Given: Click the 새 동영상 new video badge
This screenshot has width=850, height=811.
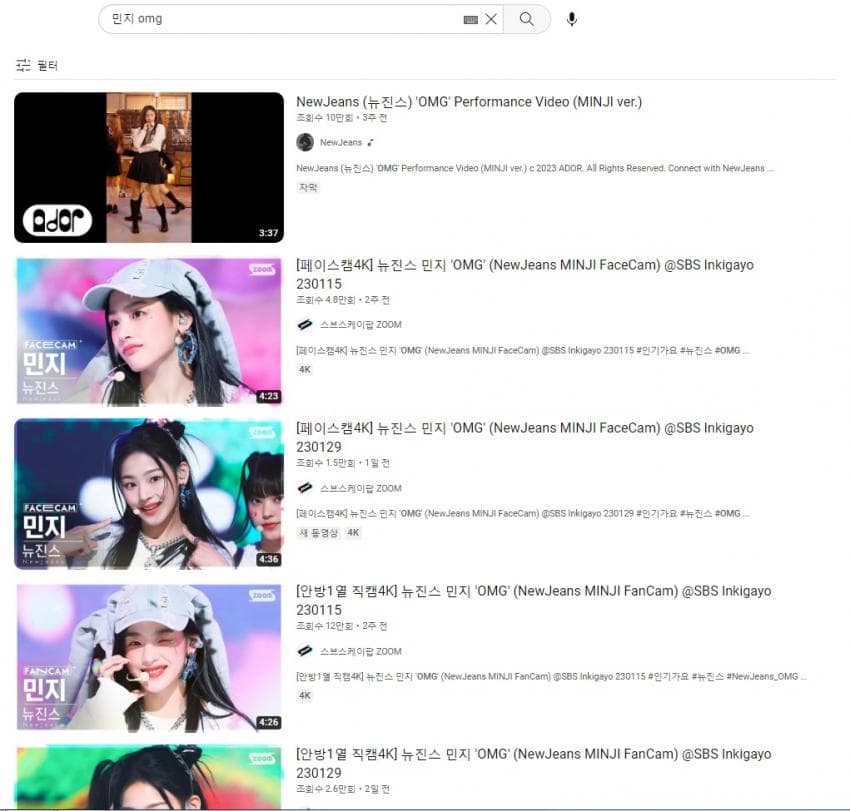Looking at the screenshot, I should click(x=319, y=533).
